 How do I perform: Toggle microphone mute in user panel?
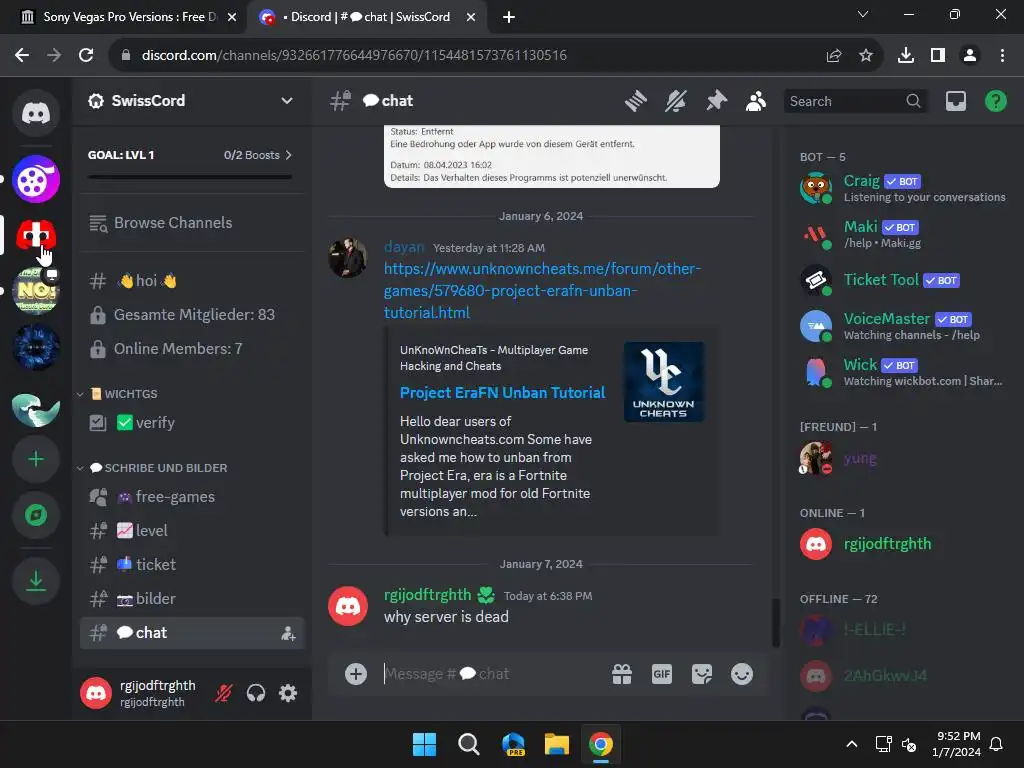coord(223,693)
